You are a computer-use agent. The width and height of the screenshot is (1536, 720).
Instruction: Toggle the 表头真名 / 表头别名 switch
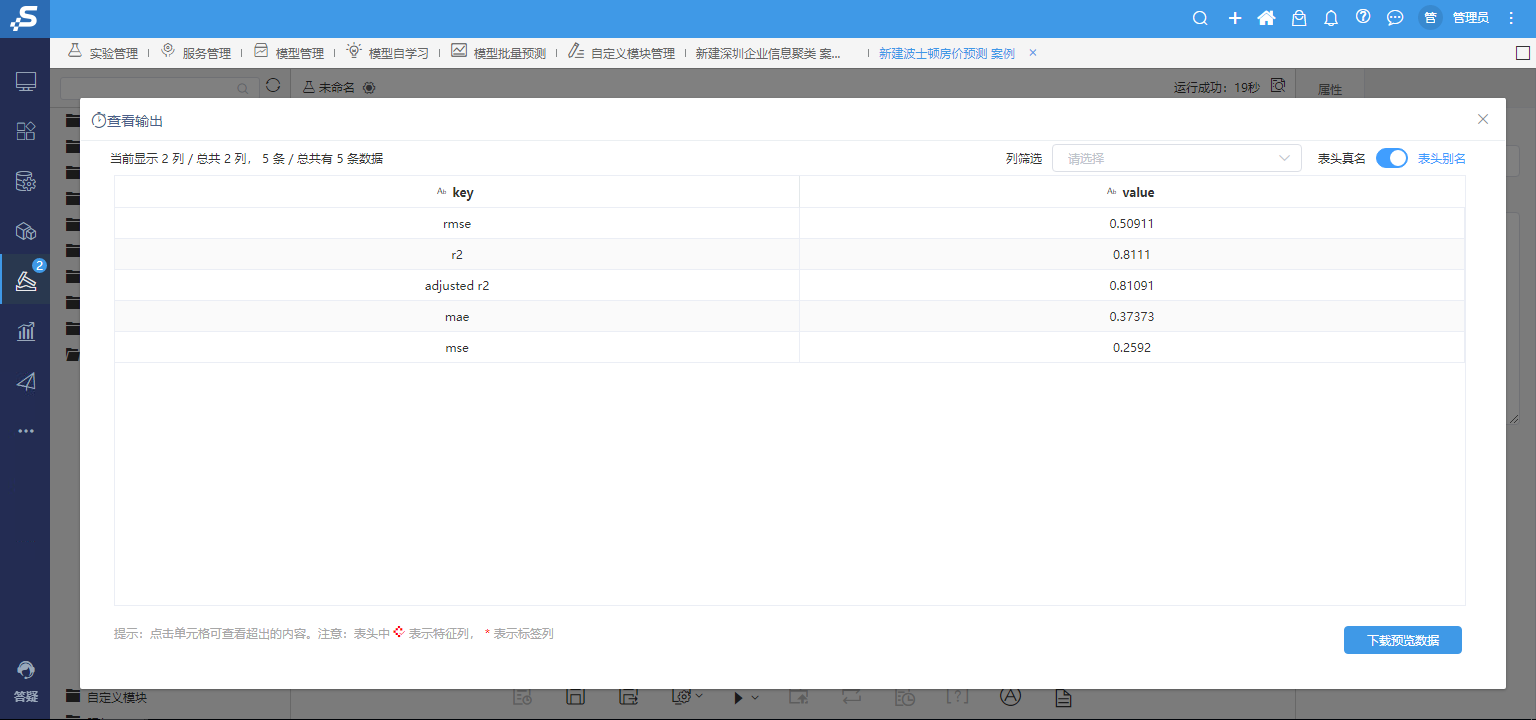[x=1391, y=158]
